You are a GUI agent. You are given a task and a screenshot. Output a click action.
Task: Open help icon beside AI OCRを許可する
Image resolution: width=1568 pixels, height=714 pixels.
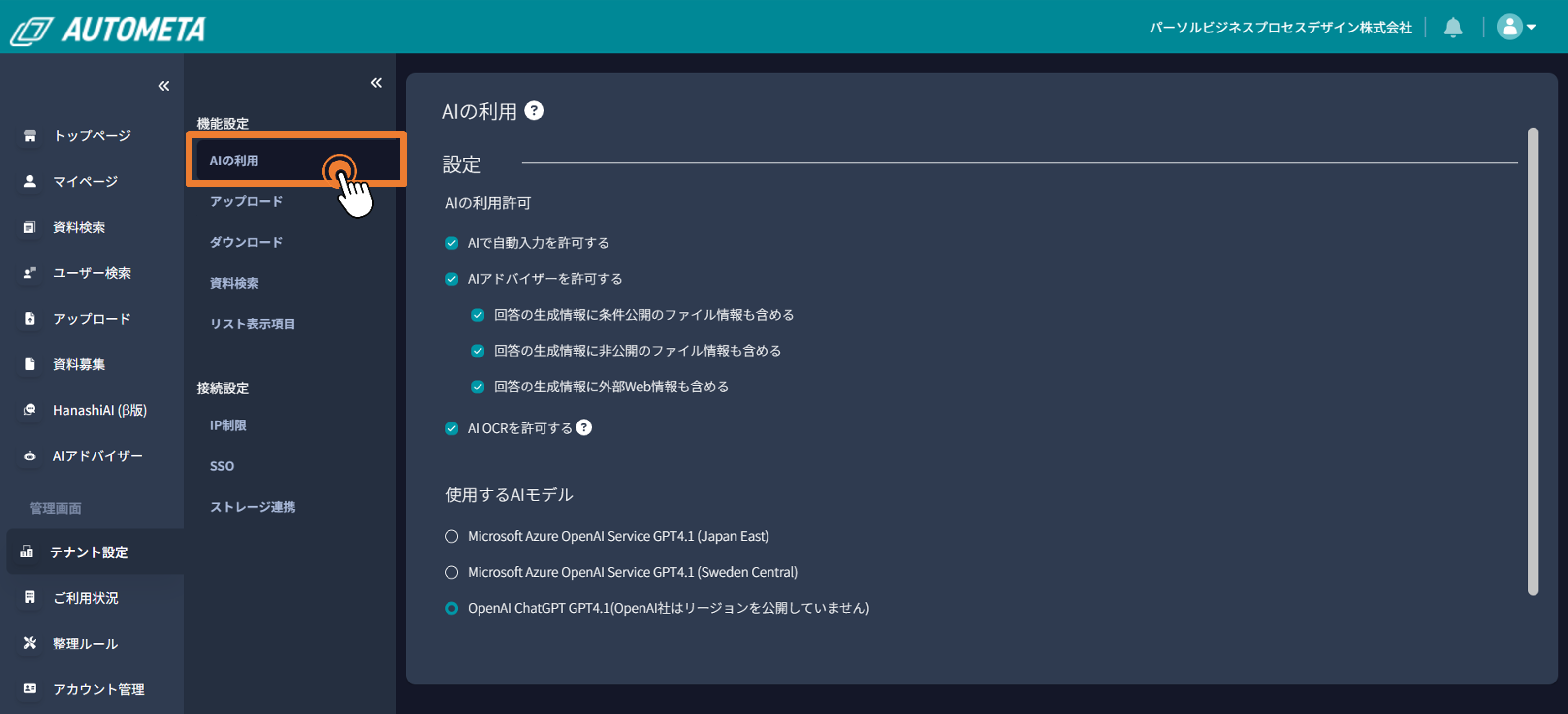584,428
